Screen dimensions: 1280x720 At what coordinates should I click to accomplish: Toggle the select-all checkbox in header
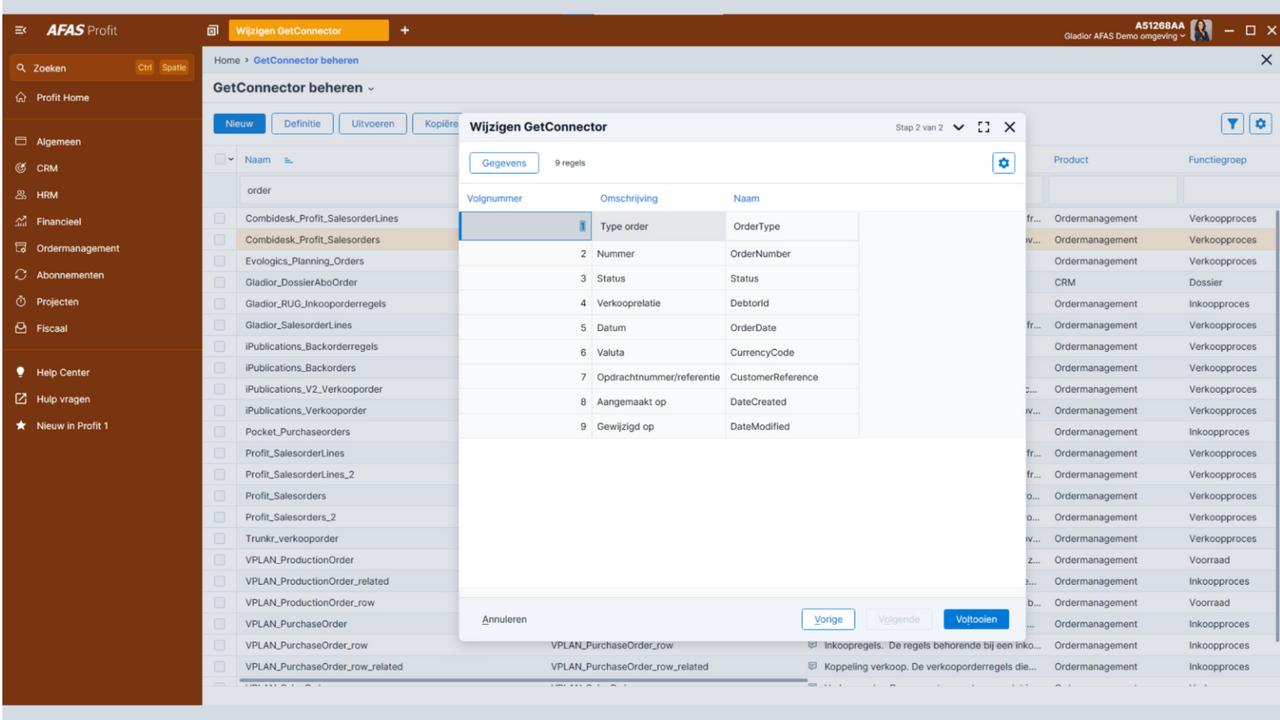pos(220,160)
